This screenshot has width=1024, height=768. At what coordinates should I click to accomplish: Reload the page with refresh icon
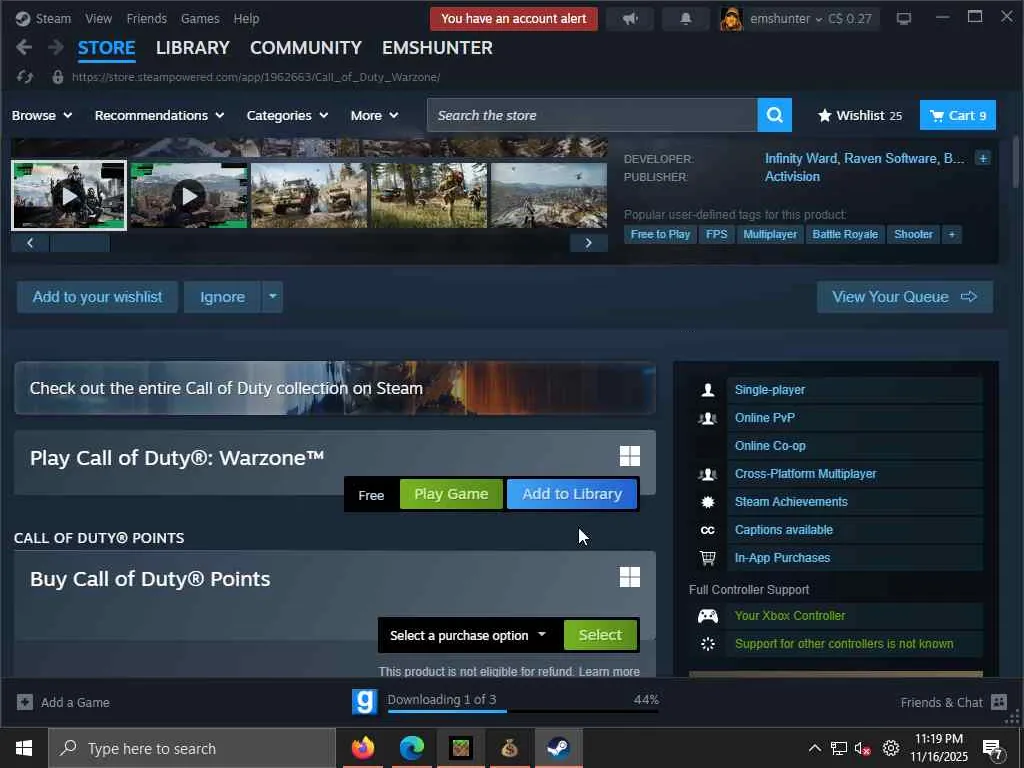[x=25, y=77]
